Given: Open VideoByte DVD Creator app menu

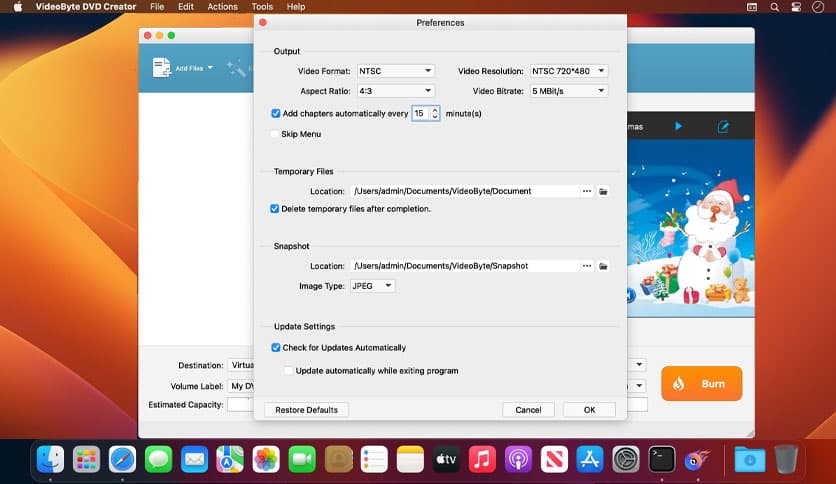Looking at the screenshot, I should coord(85,7).
